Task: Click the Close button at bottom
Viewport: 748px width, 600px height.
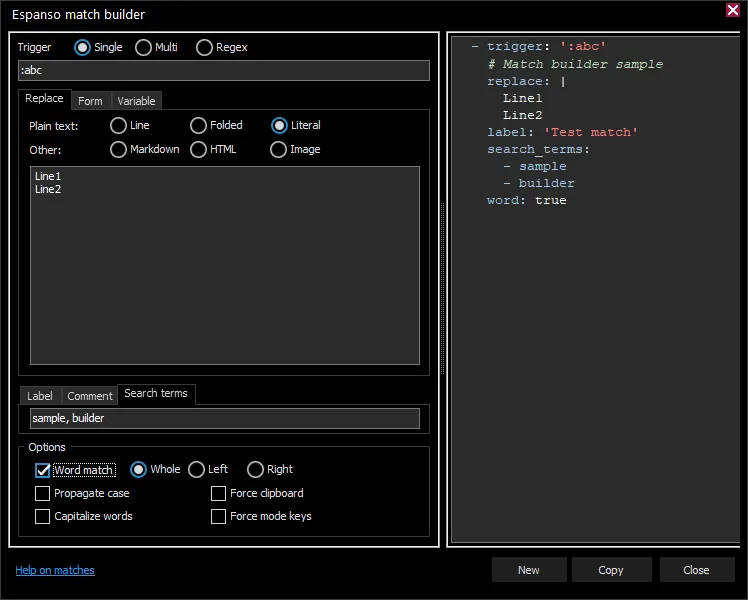Action: [696, 570]
